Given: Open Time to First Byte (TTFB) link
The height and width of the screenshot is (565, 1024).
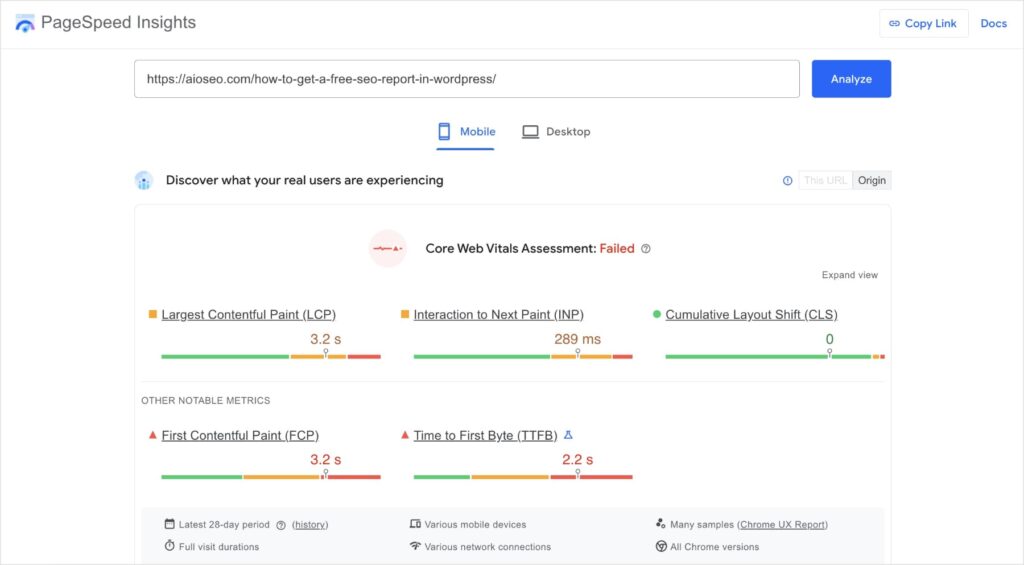Looking at the screenshot, I should 485,436.
